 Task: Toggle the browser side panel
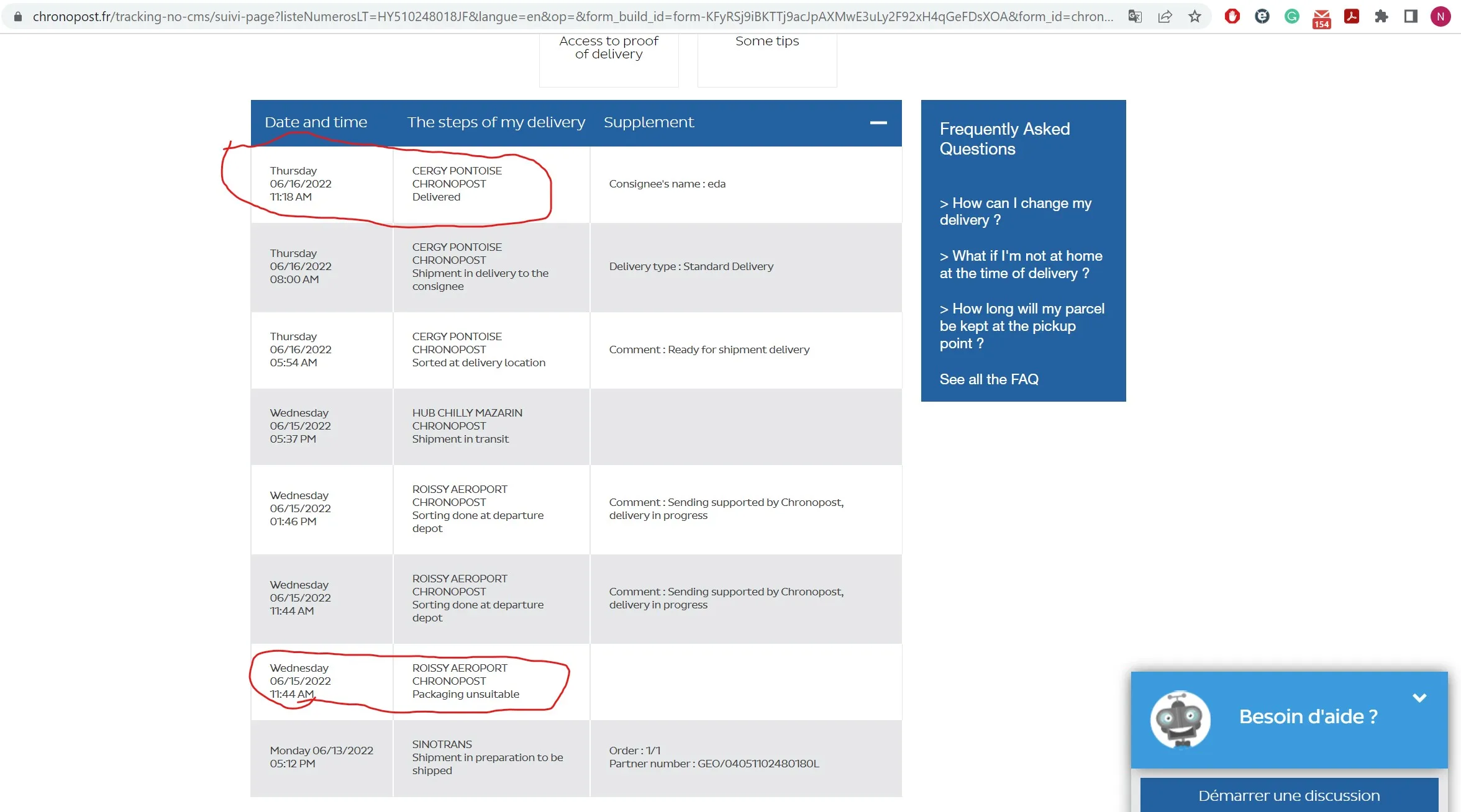click(x=1411, y=17)
